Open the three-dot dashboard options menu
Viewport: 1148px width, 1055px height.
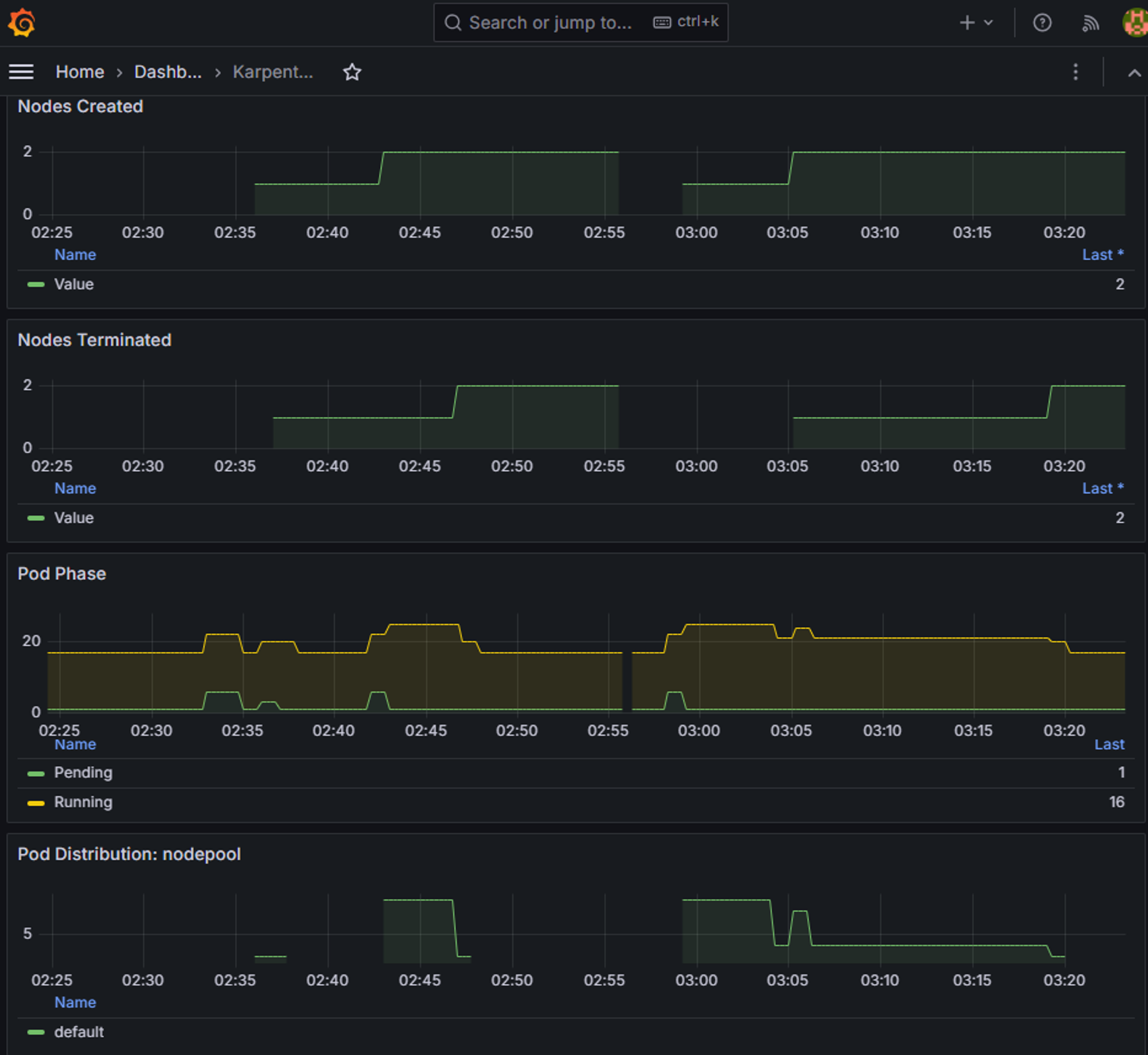pyautogui.click(x=1076, y=72)
